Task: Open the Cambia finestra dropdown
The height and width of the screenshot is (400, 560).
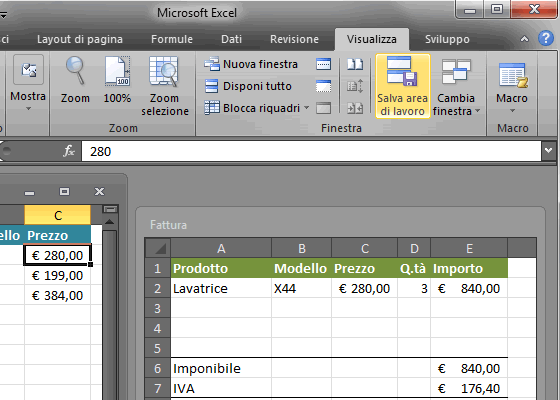Action: pyautogui.click(x=456, y=86)
